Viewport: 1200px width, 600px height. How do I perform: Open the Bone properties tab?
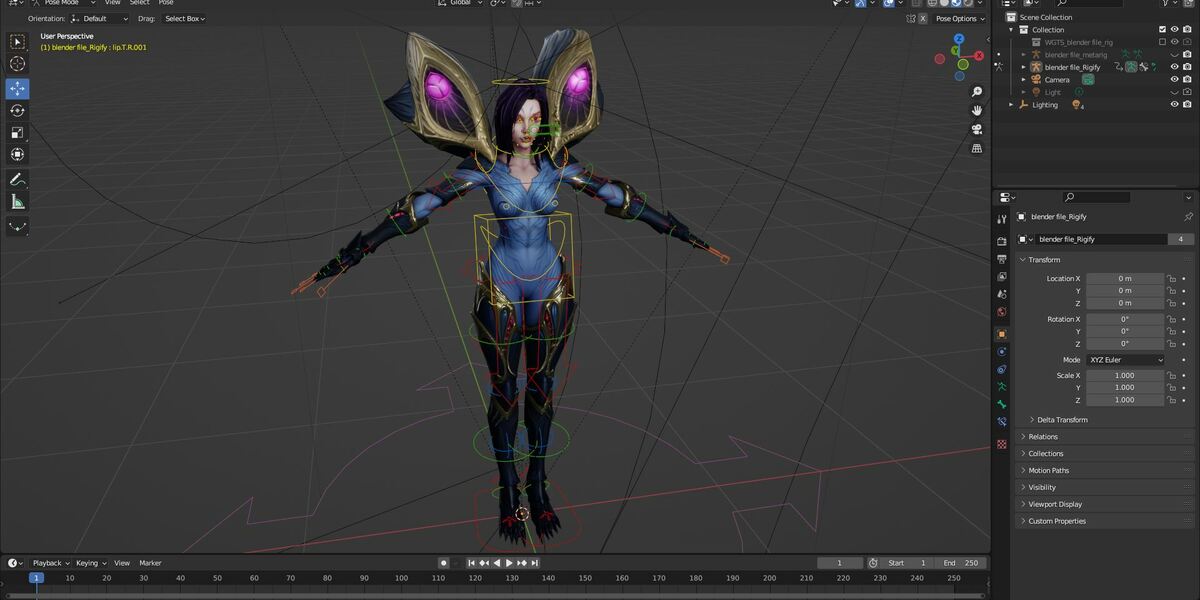(x=1002, y=404)
